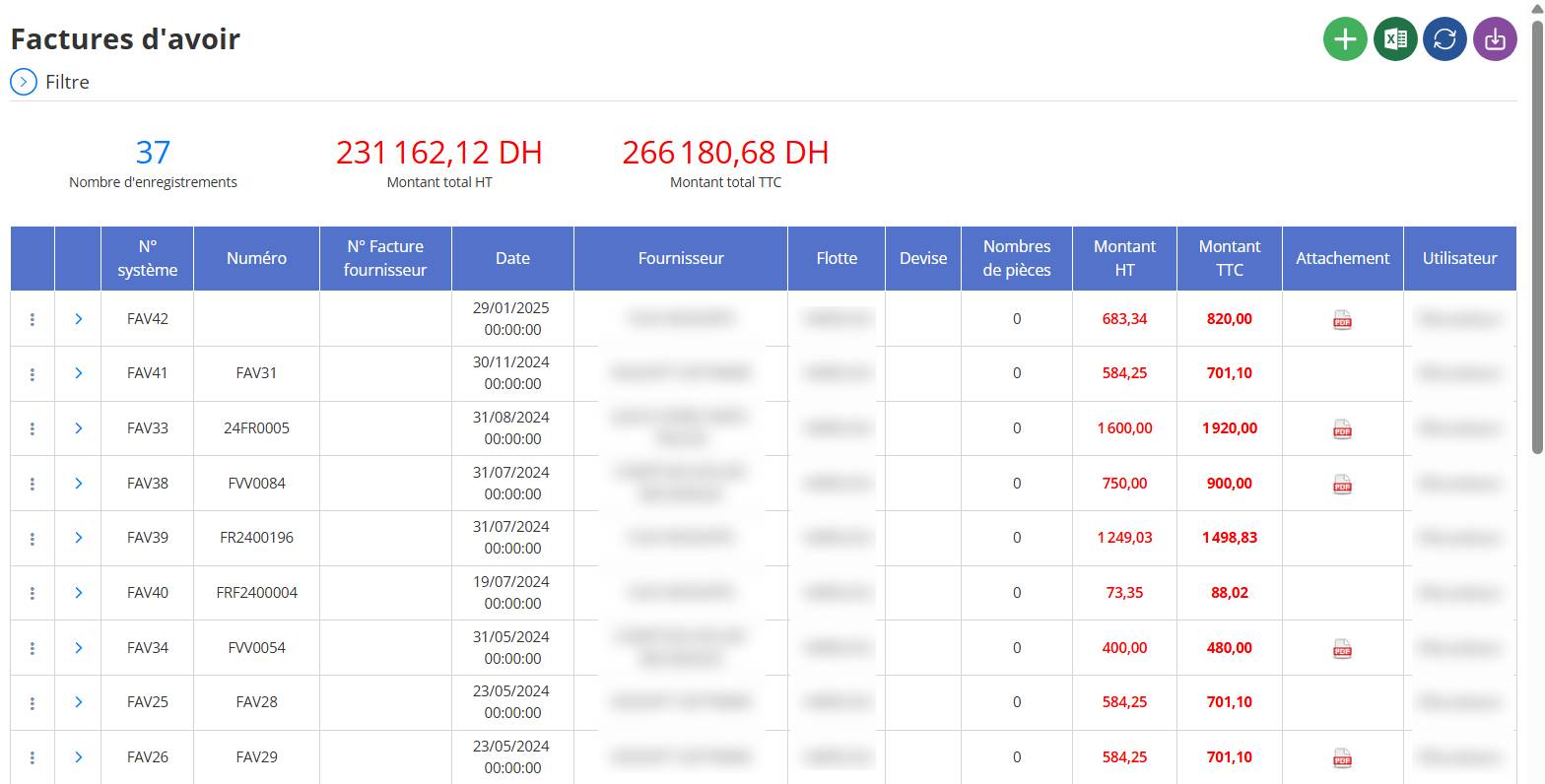Click the 900,00 Montant TTC value
Viewport: 1545px width, 784px height.
point(1230,484)
